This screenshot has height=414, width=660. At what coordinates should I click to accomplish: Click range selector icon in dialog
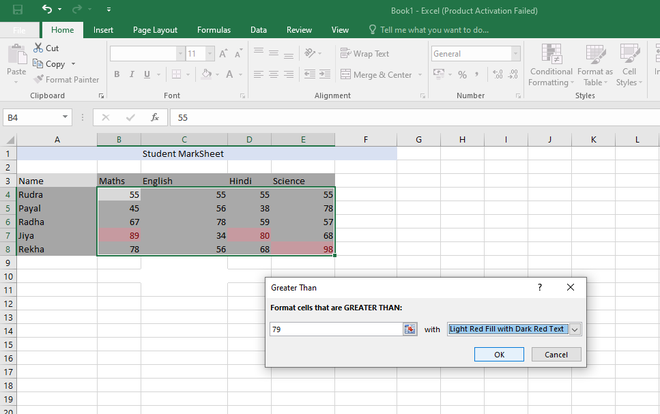(409, 328)
